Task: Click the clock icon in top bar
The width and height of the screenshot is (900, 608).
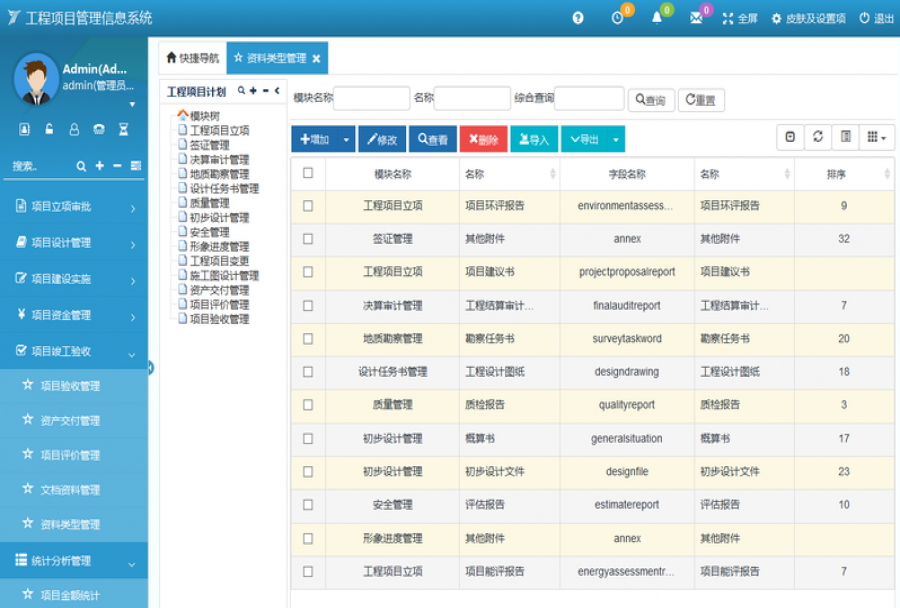Action: pos(617,18)
